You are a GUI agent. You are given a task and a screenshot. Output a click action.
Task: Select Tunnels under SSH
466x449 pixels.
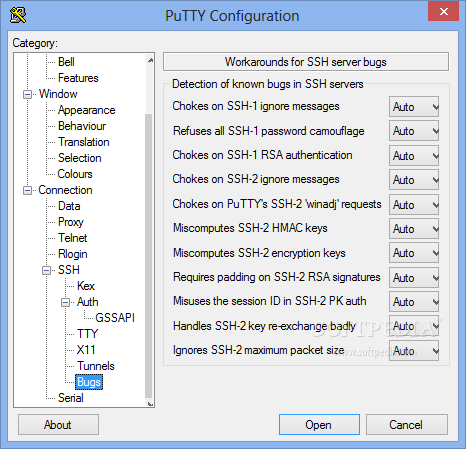[96, 366]
